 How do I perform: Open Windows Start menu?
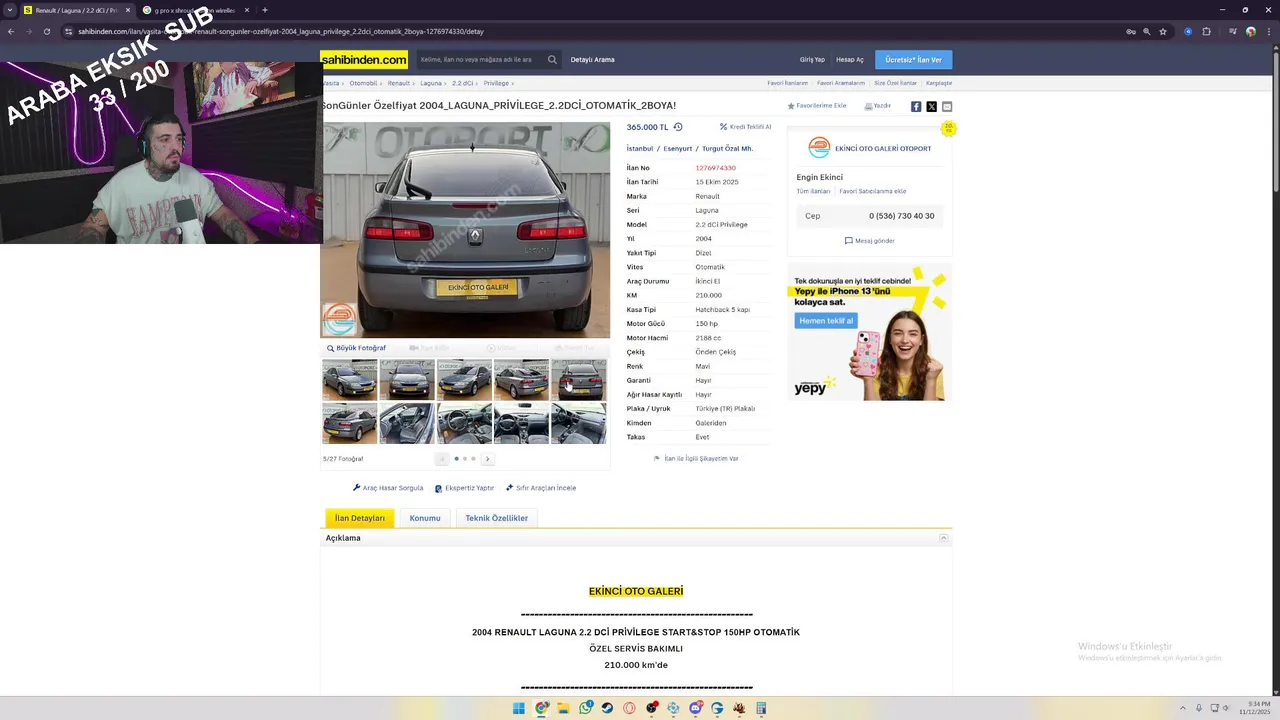[519, 708]
